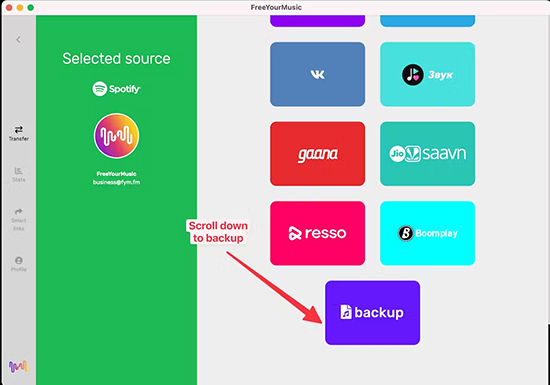Open Smart links in the sidebar
The image size is (550, 385).
19,219
